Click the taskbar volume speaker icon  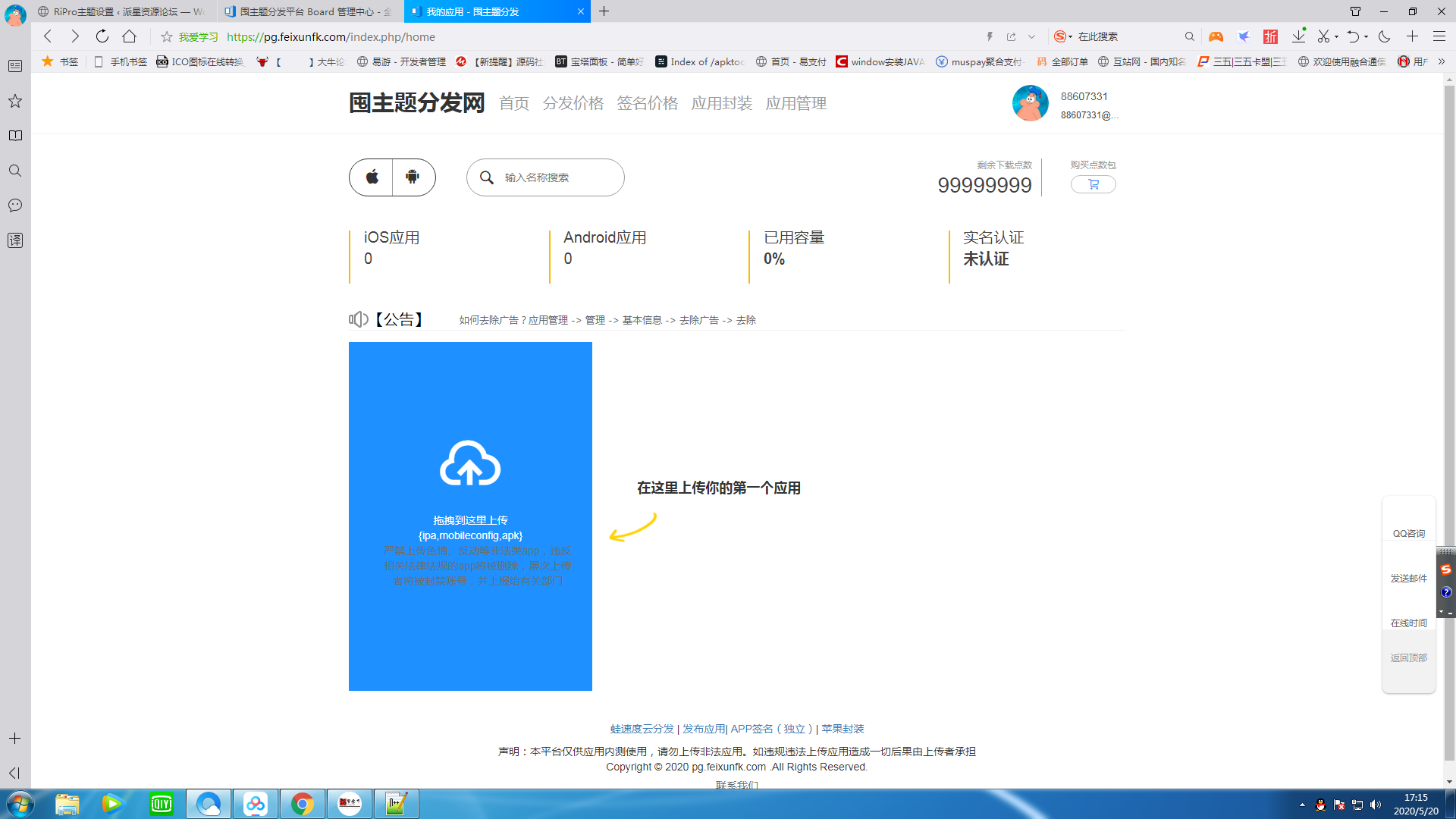click(1376, 805)
